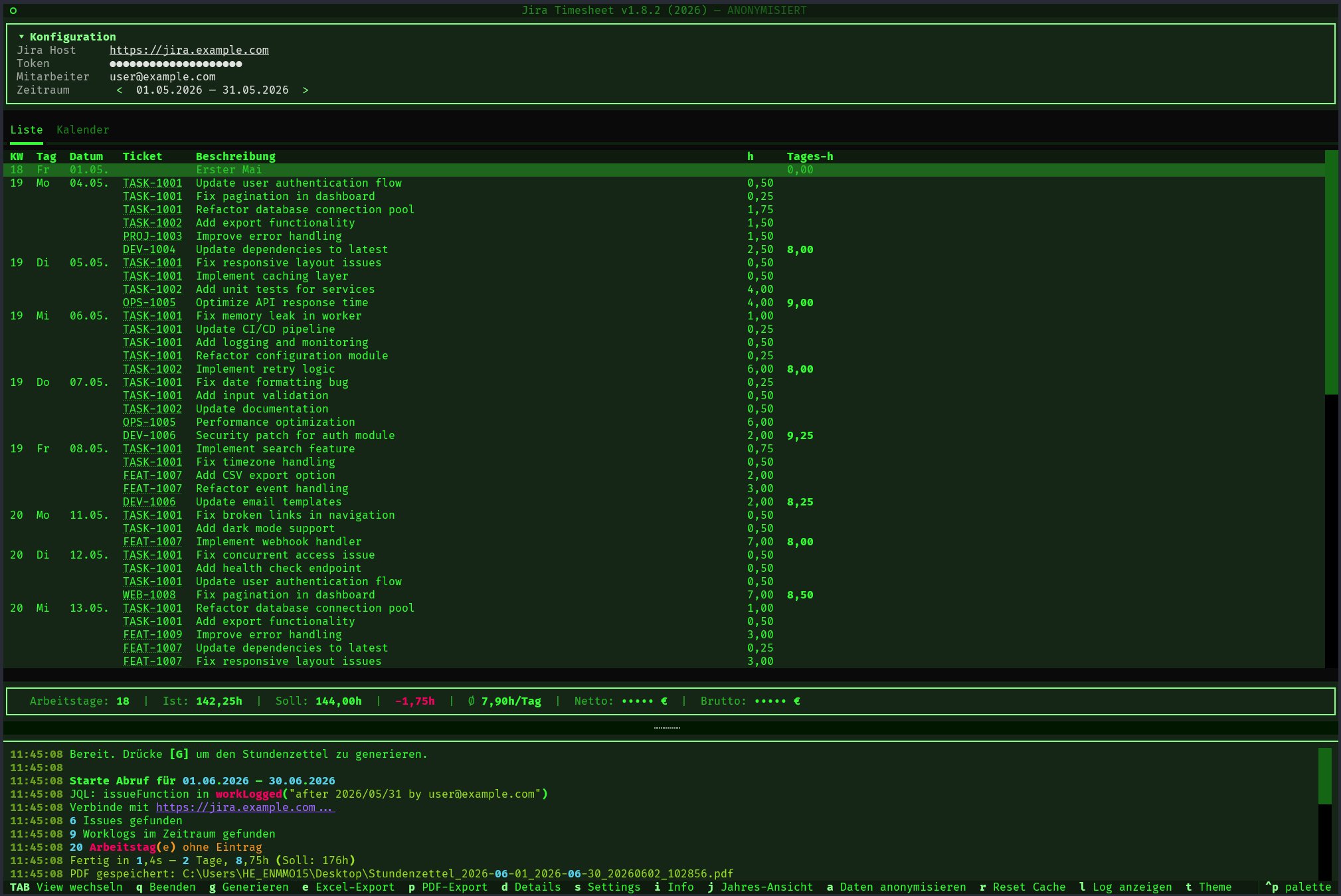Click the table vertical scrollbar thumb
The width and height of the screenshot is (1341, 896).
1331,272
